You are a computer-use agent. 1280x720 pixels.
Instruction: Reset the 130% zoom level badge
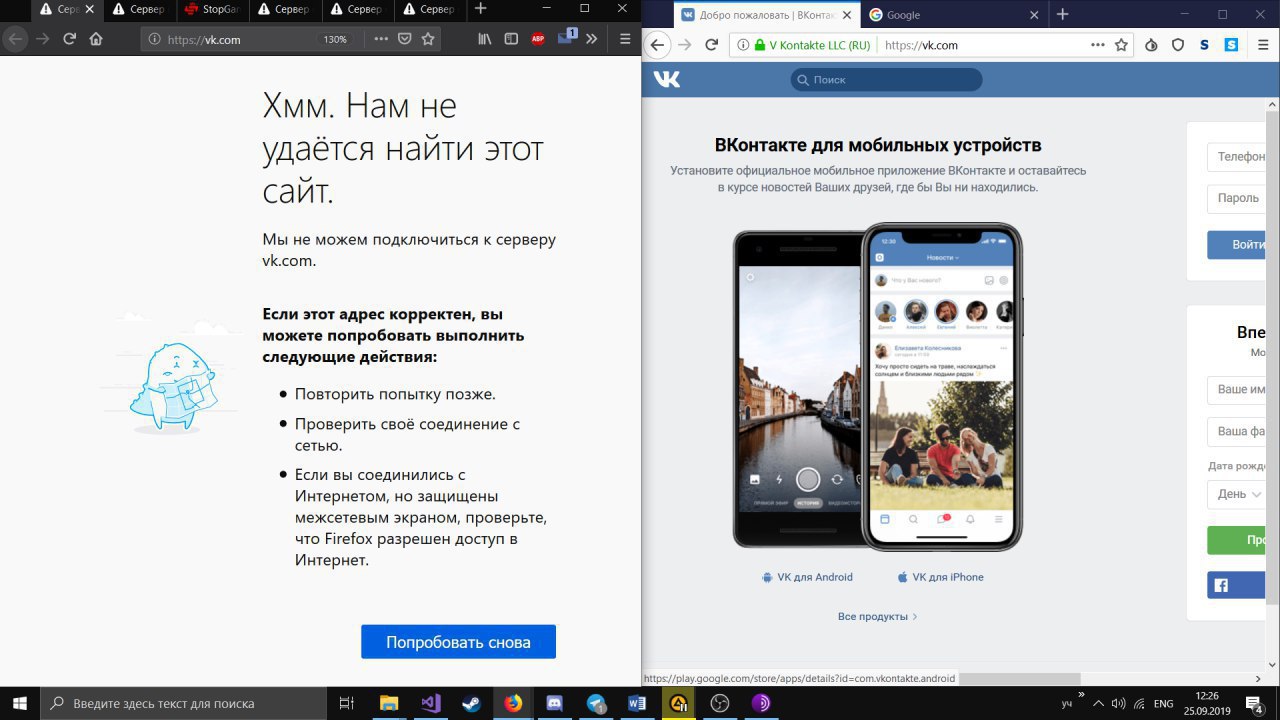(334, 40)
